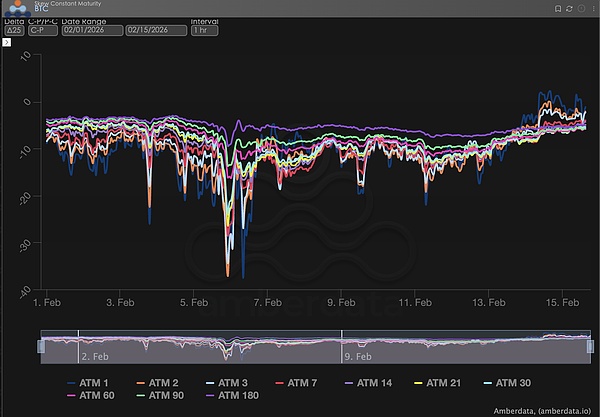The width and height of the screenshot is (600, 417).
Task: Click the bookmark icon in the header
Action: click(558, 8)
